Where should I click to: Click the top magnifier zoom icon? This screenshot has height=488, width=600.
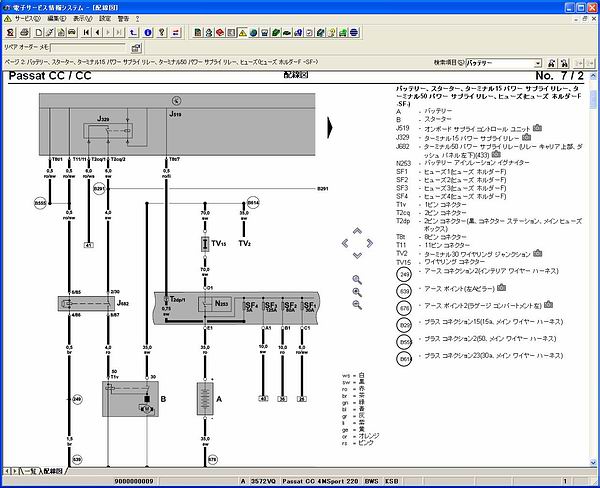coord(357,280)
